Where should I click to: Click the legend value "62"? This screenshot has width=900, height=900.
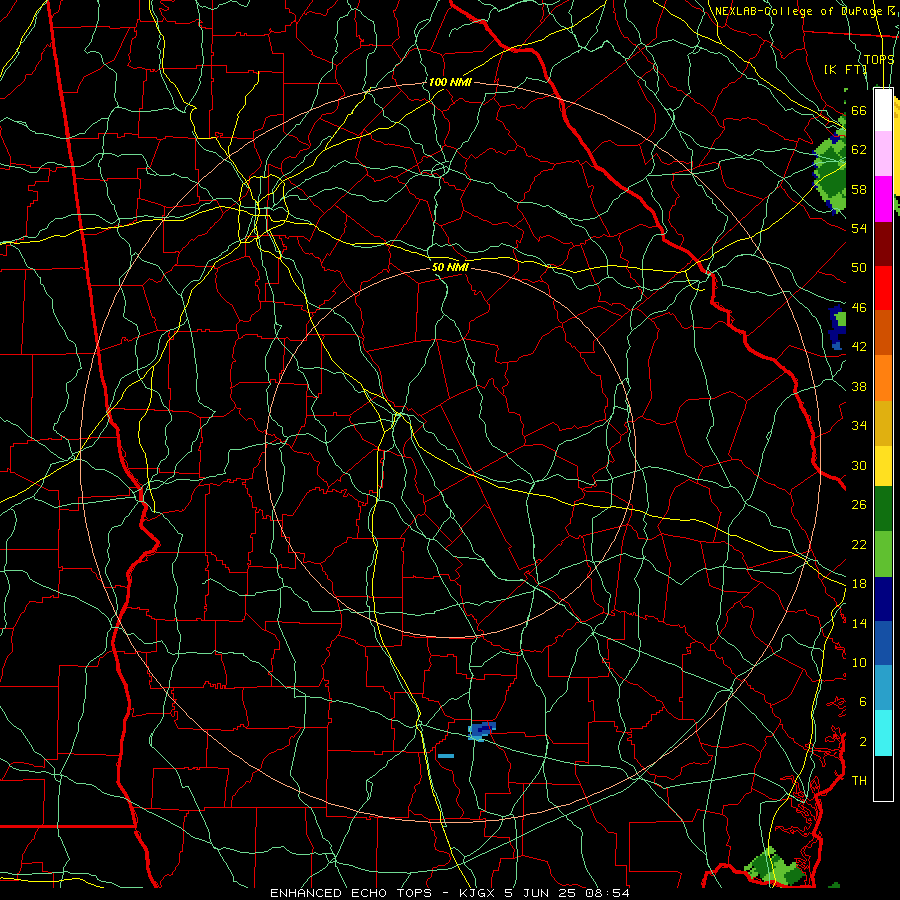coord(859,150)
